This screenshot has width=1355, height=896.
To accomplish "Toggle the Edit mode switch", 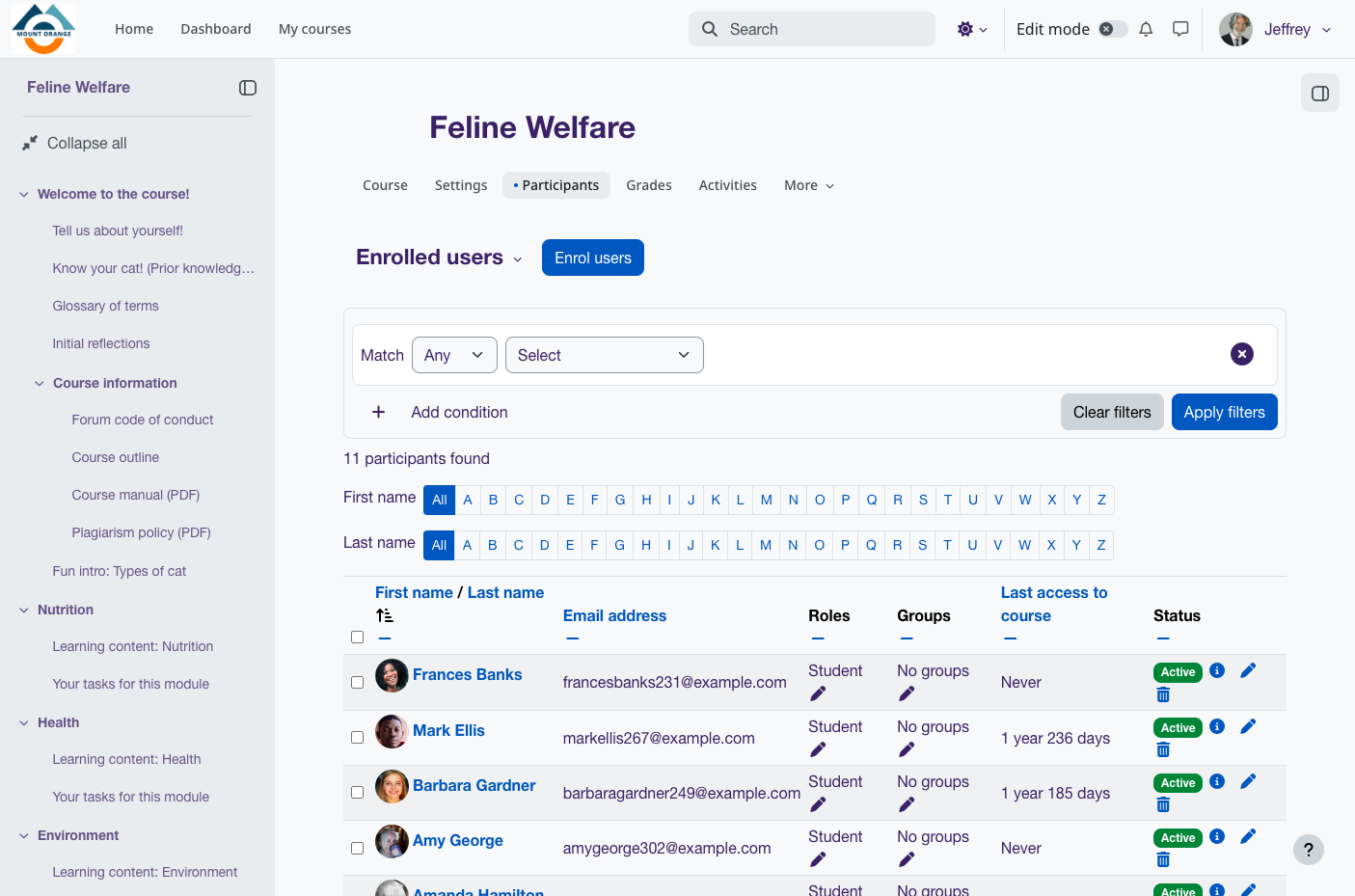I will (x=1113, y=29).
